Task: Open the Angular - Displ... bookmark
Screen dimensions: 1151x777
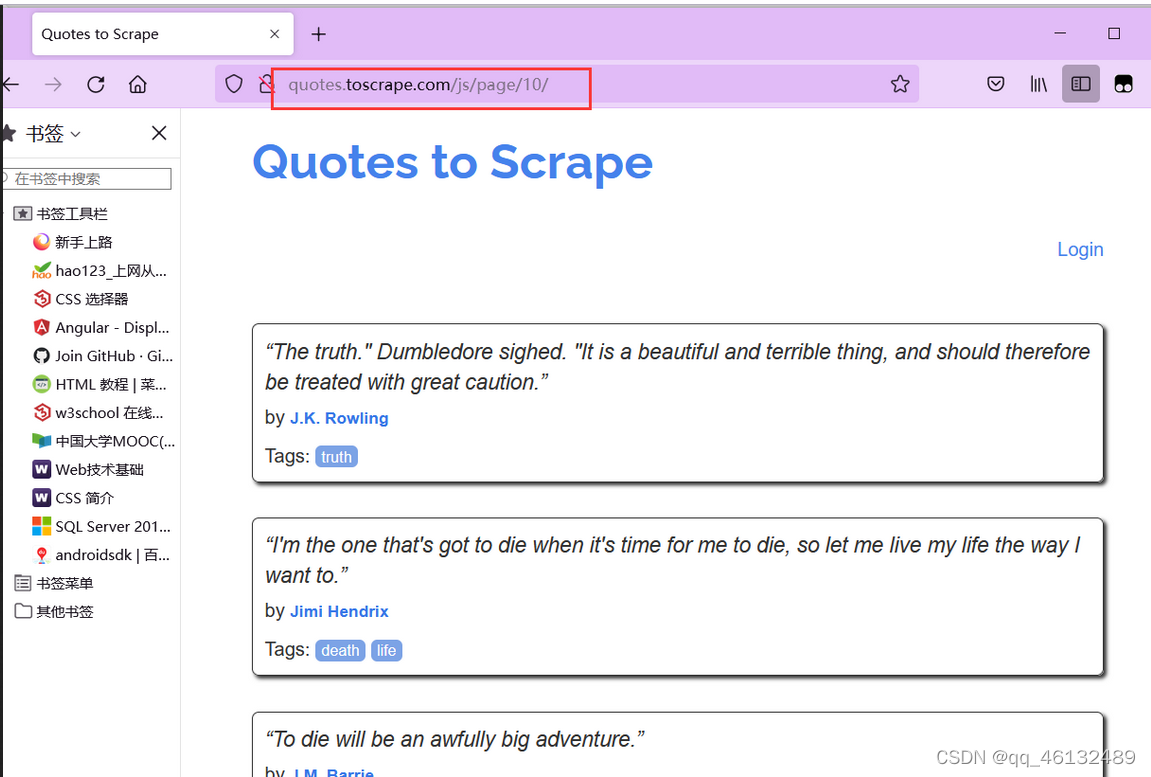Action: tap(101, 328)
